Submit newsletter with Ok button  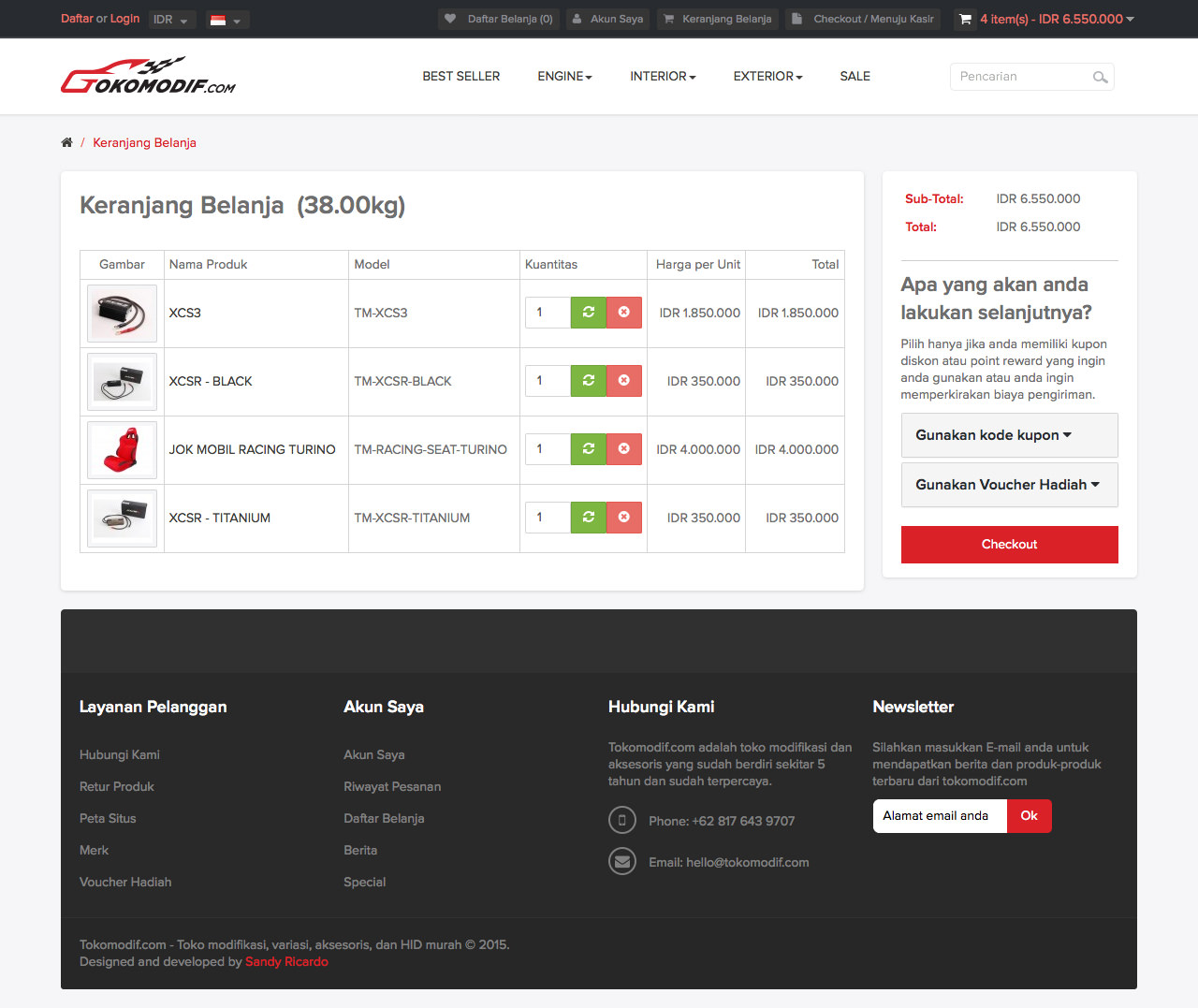point(1030,816)
